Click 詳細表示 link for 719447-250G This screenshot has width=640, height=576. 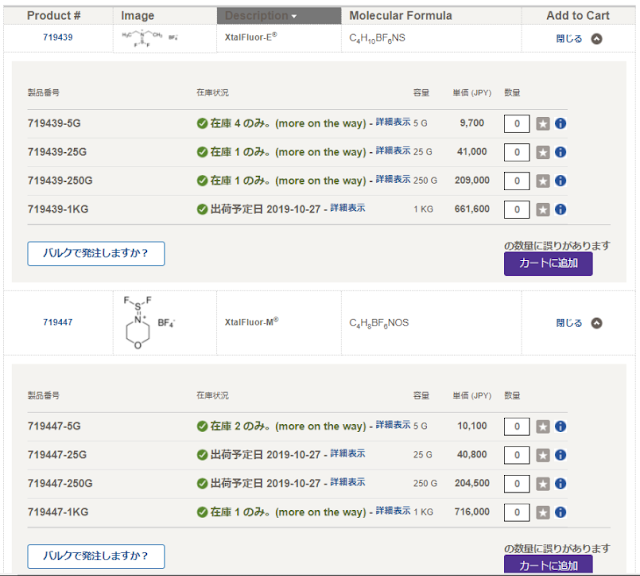point(348,482)
